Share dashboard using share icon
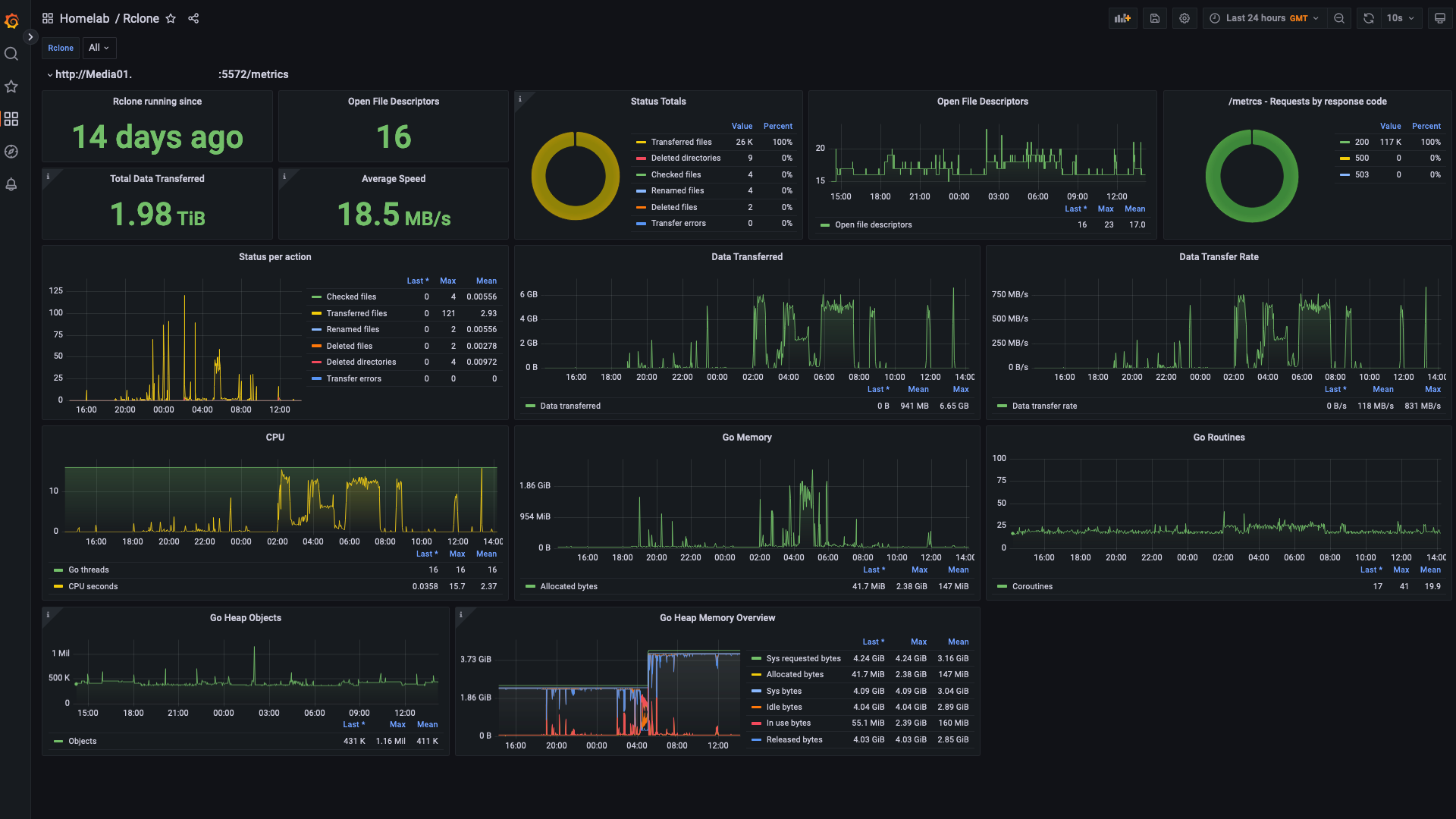This screenshot has height=819, width=1456. [193, 18]
